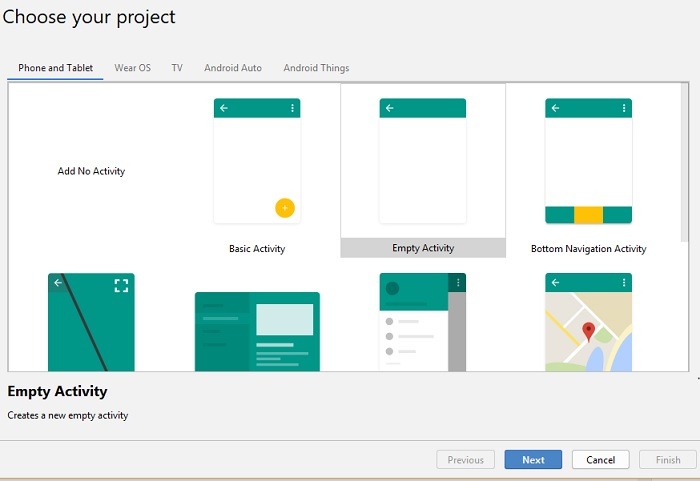Screen dimensions: 700x481
Task: Select the Empty Activity template thumbnail
Action: point(423,161)
